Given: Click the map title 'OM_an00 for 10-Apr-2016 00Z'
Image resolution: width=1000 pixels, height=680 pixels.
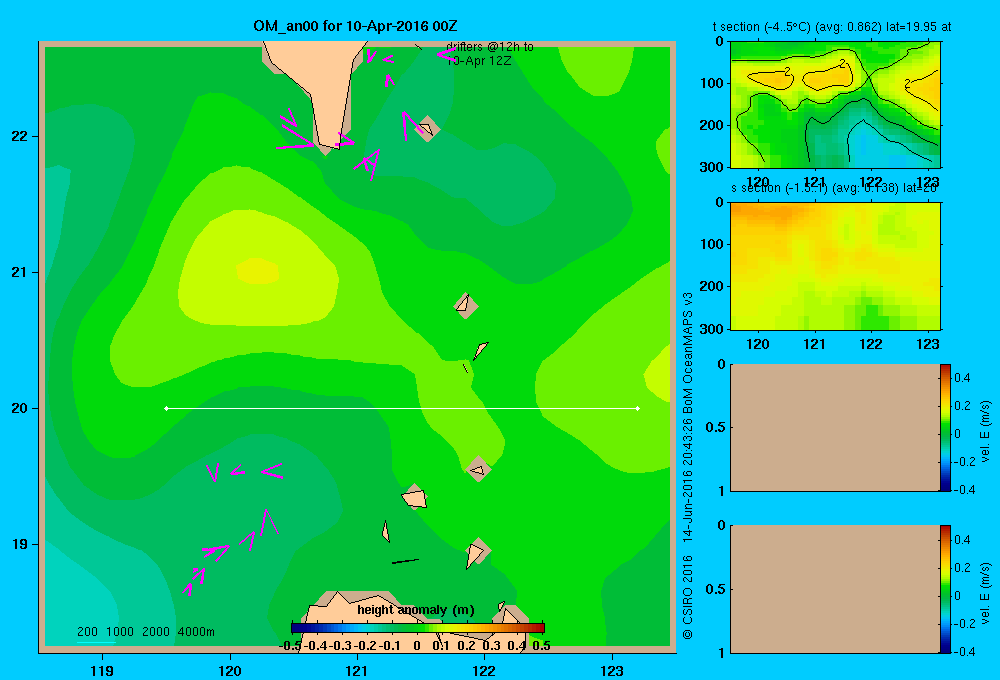Looking at the screenshot, I should pyautogui.click(x=355, y=26).
